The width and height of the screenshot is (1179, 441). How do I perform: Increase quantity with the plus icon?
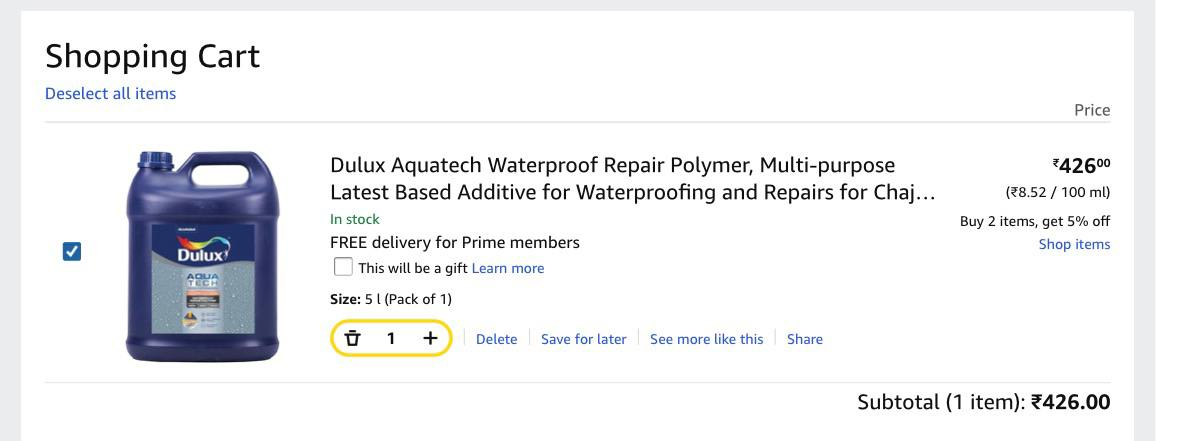[x=430, y=338]
